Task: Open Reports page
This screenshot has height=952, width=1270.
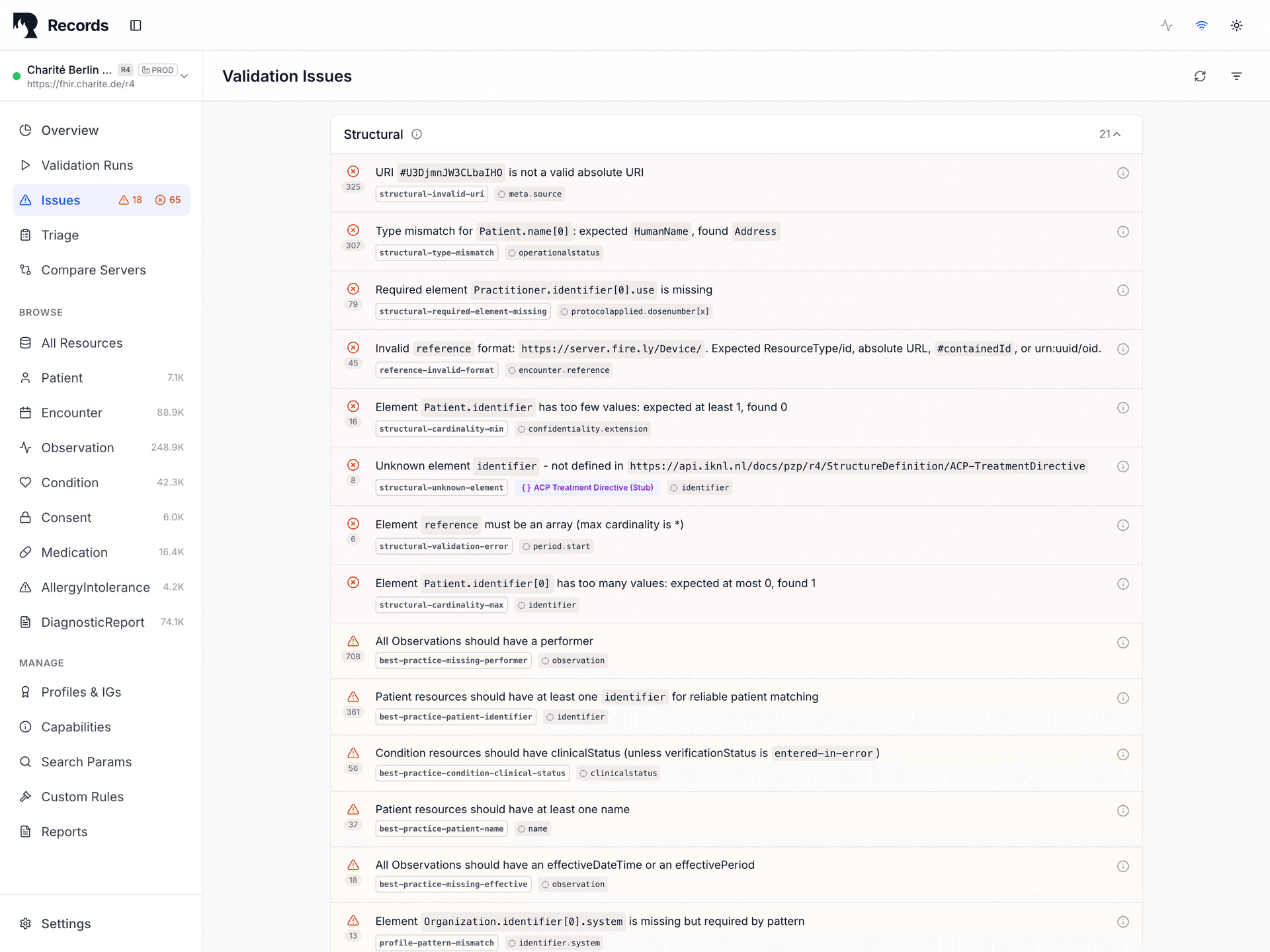Action: 101,832
